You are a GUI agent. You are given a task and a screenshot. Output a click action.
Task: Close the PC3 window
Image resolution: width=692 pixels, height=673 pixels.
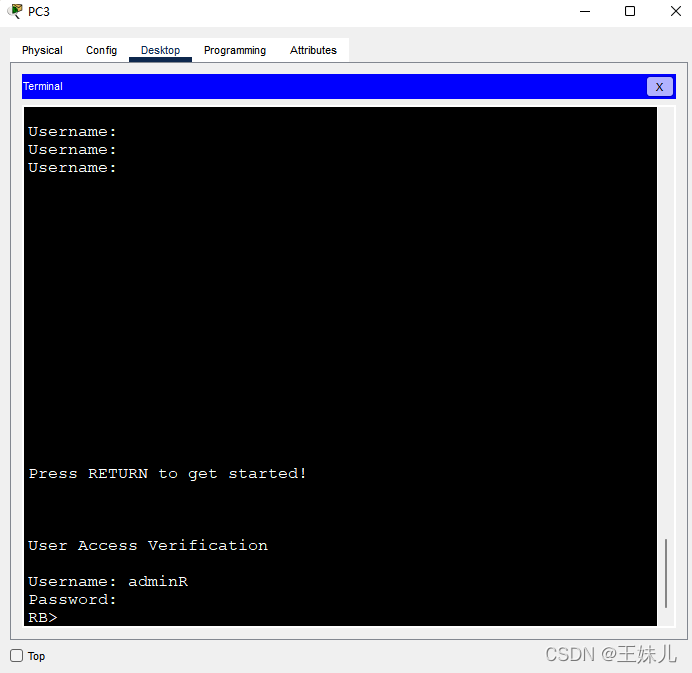pyautogui.click(x=675, y=11)
